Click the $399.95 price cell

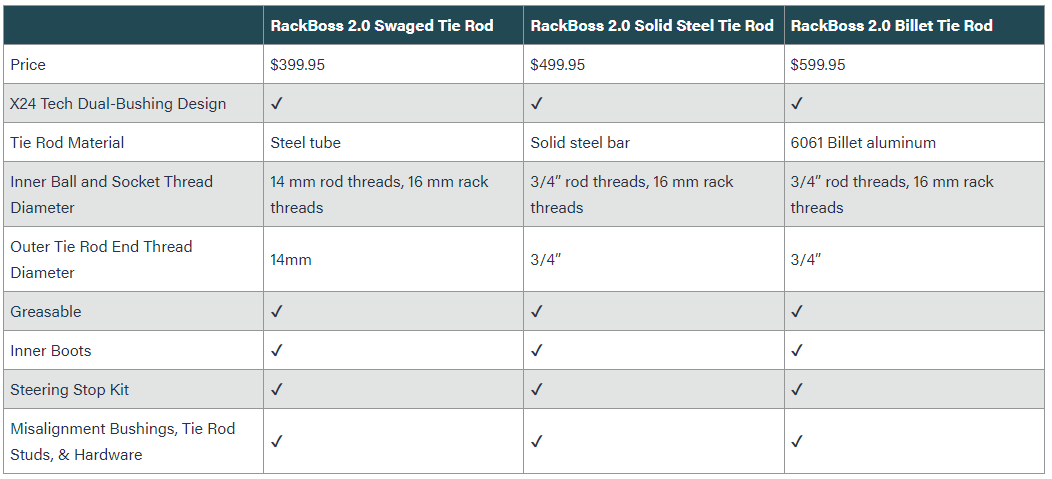[x=297, y=64]
